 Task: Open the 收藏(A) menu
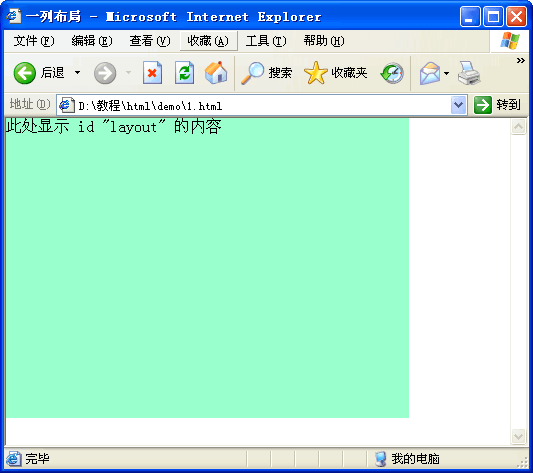click(x=208, y=41)
